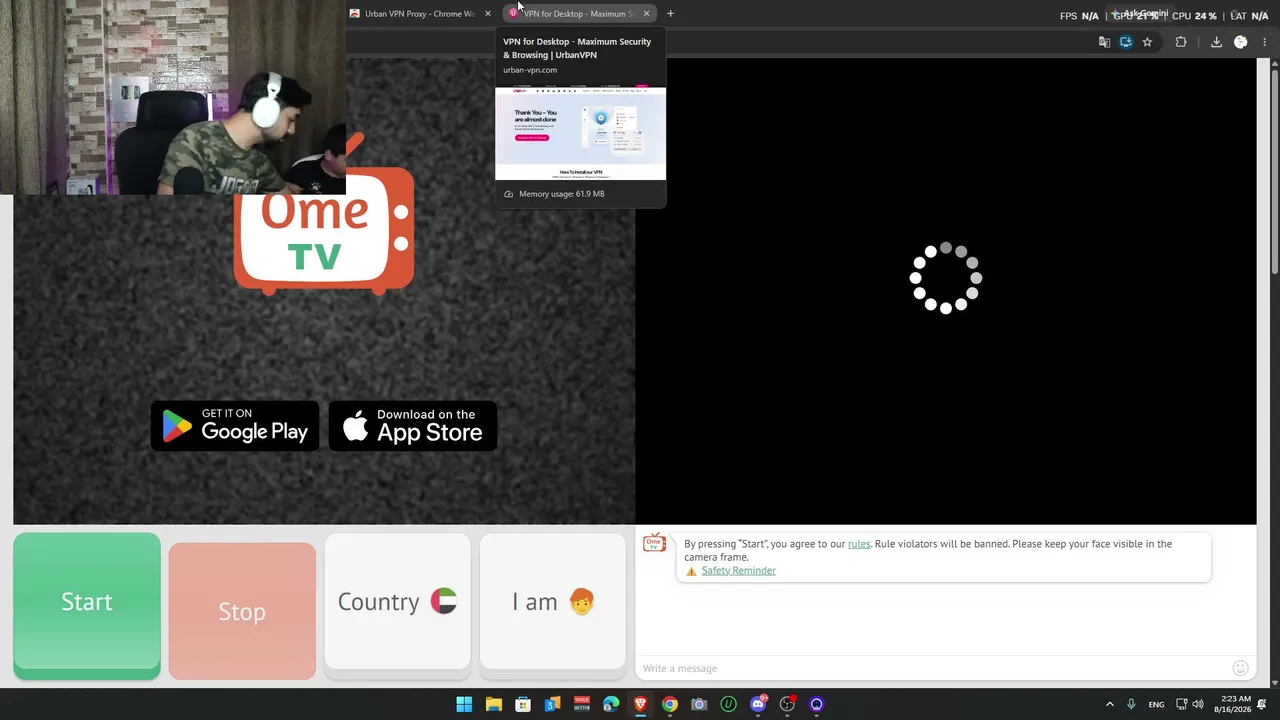Open the Safety Reminder link
1280x720 pixels.
(738, 571)
